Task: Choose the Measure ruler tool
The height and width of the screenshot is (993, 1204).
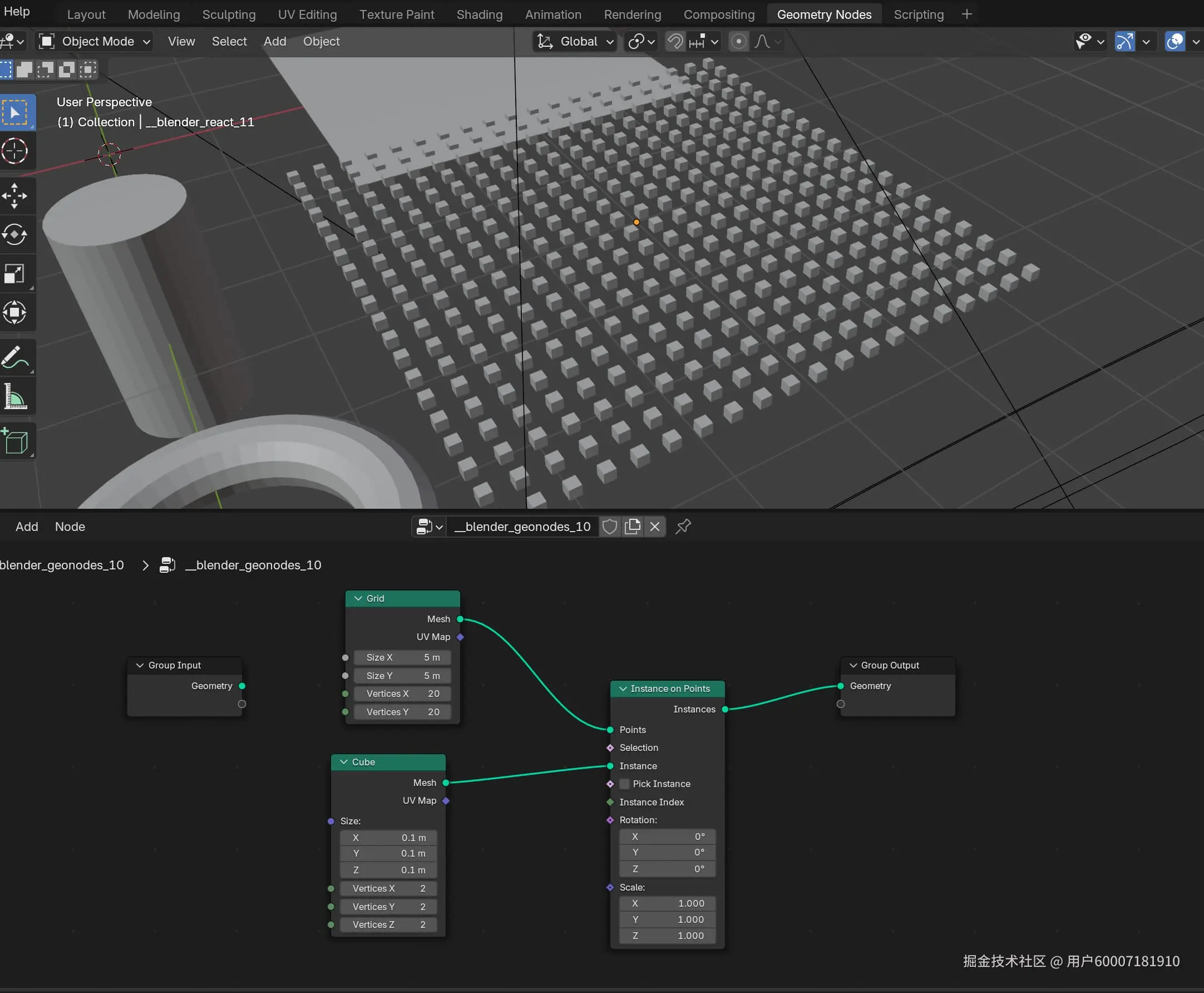Action: pos(15,396)
